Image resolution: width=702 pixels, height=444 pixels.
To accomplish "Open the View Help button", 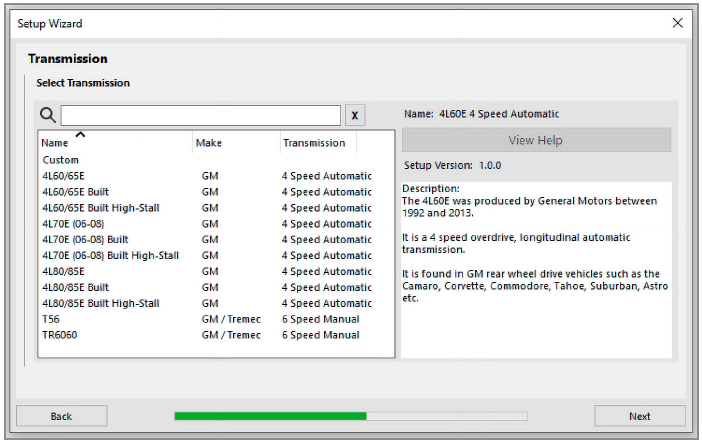I will pyautogui.click(x=536, y=140).
